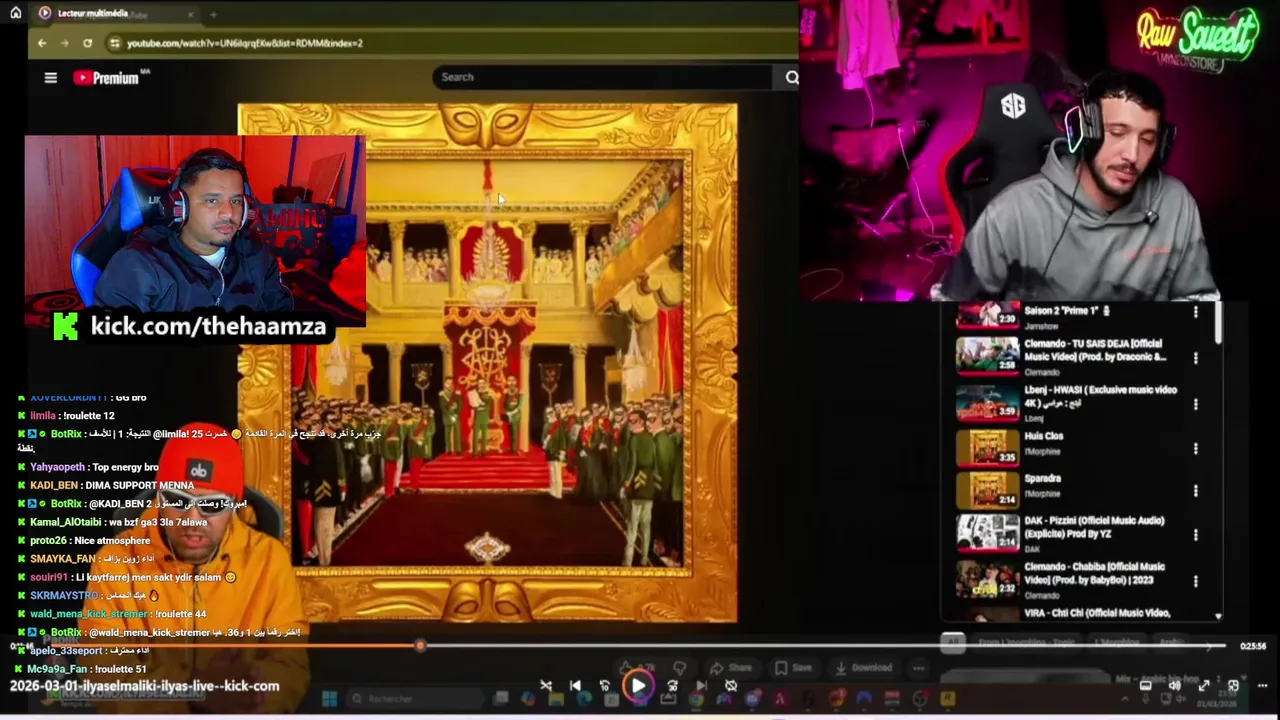Enter fullscreen in the media player
The height and width of the screenshot is (720, 1280).
(1204, 685)
